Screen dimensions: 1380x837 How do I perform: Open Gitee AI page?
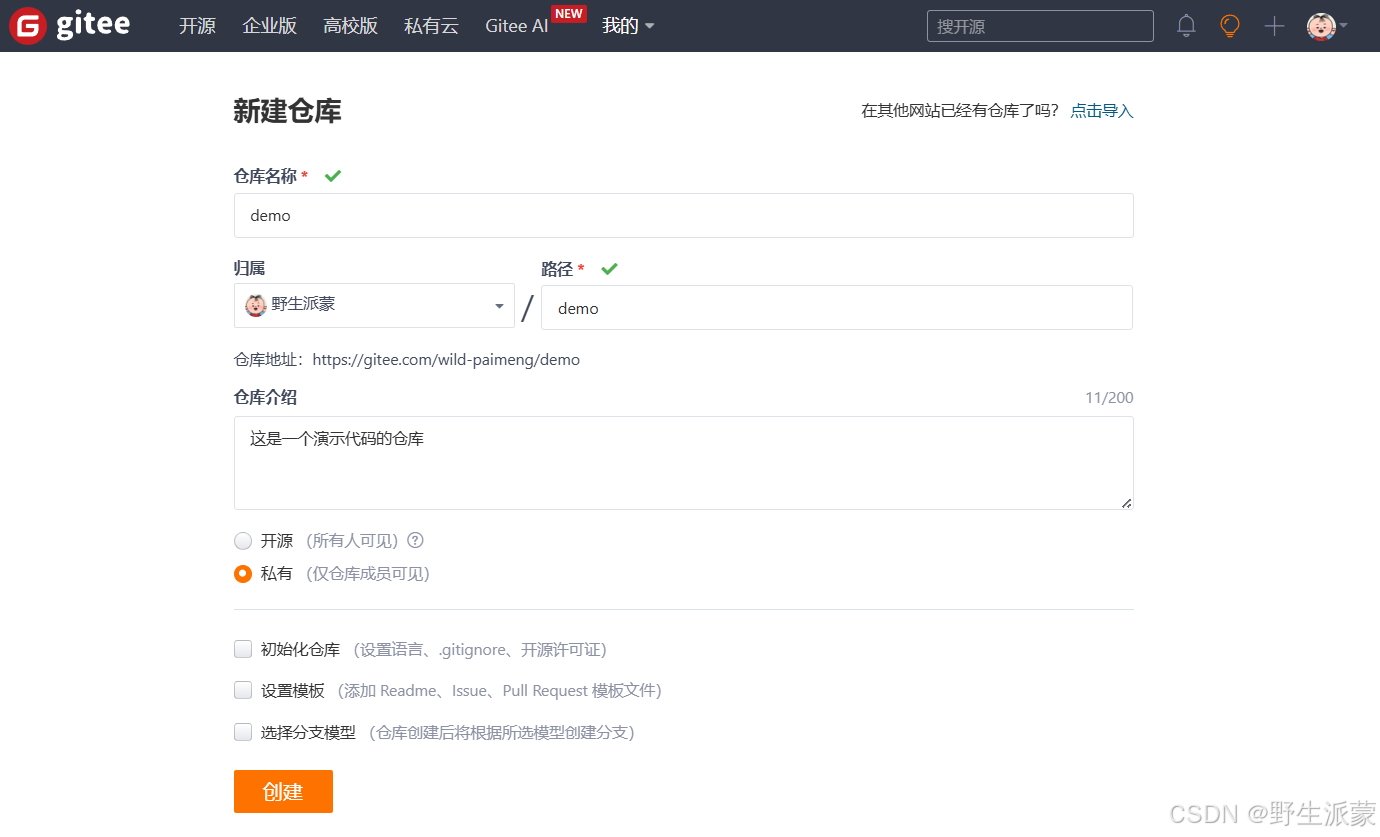pyautogui.click(x=517, y=26)
